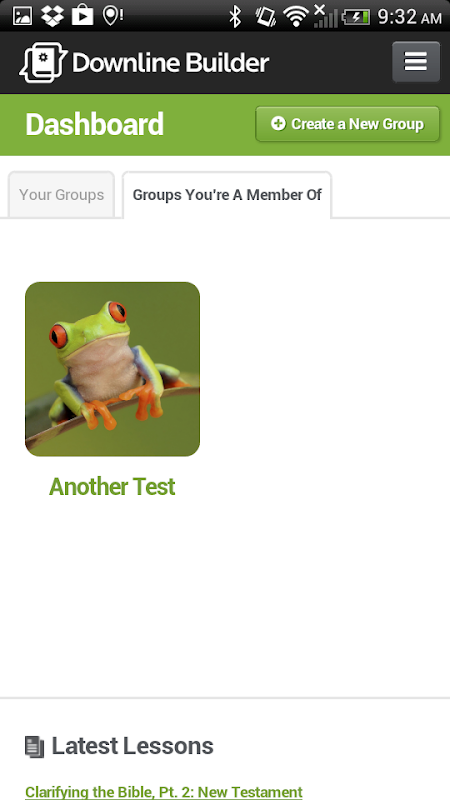Tap the Latest Lessons document icon
Viewport: 450px width, 800px height.
35,747
